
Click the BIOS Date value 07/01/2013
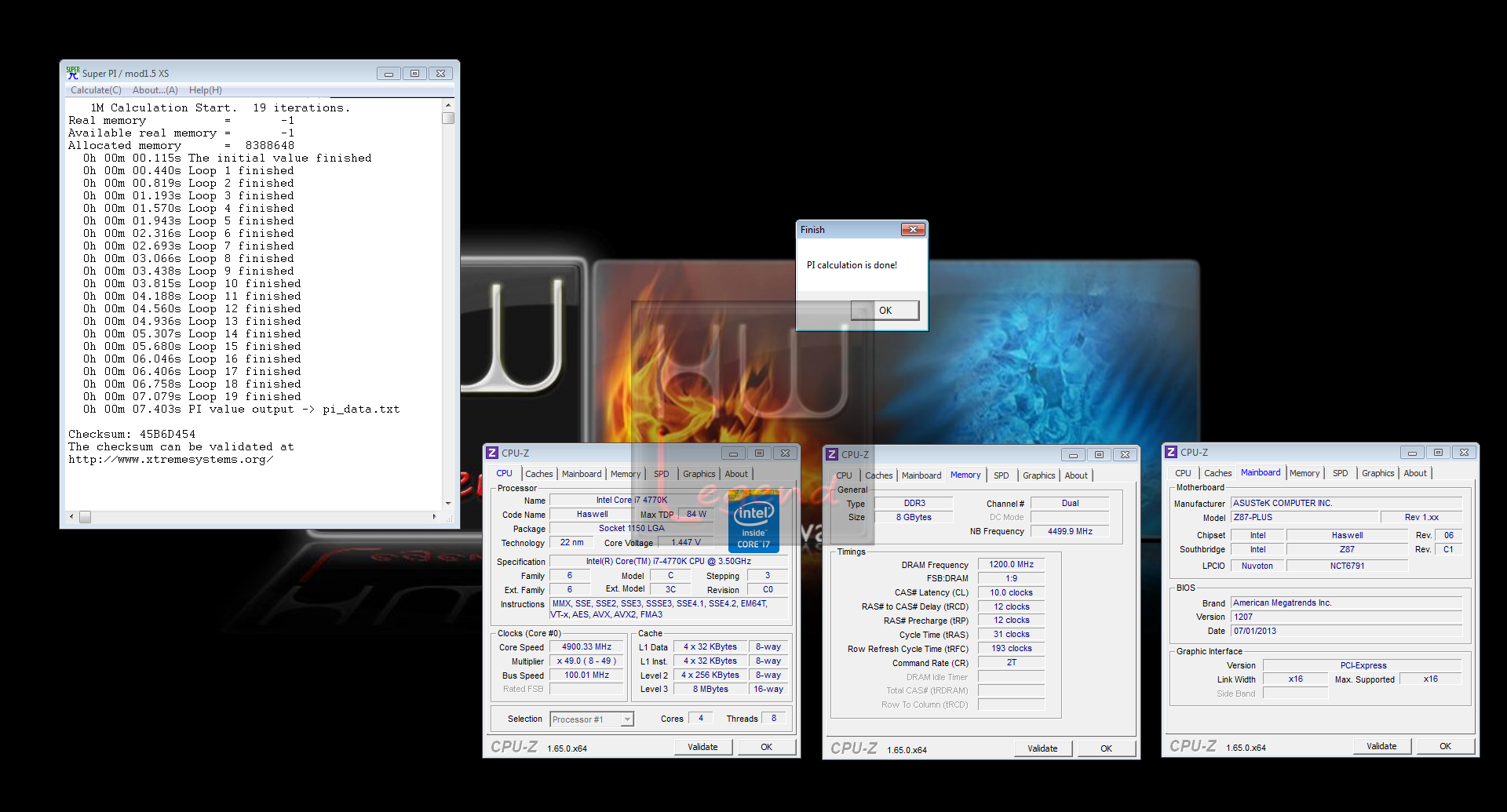click(x=1346, y=631)
